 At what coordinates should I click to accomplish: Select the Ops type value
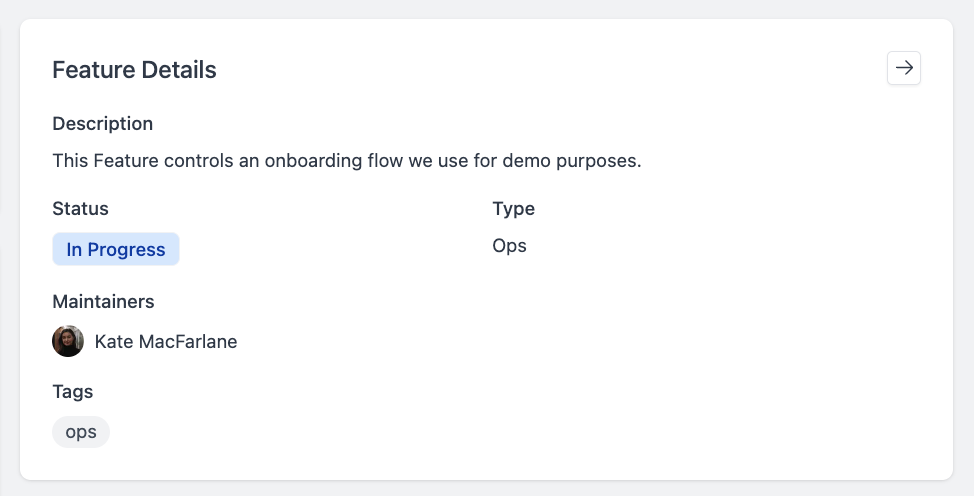tap(510, 246)
